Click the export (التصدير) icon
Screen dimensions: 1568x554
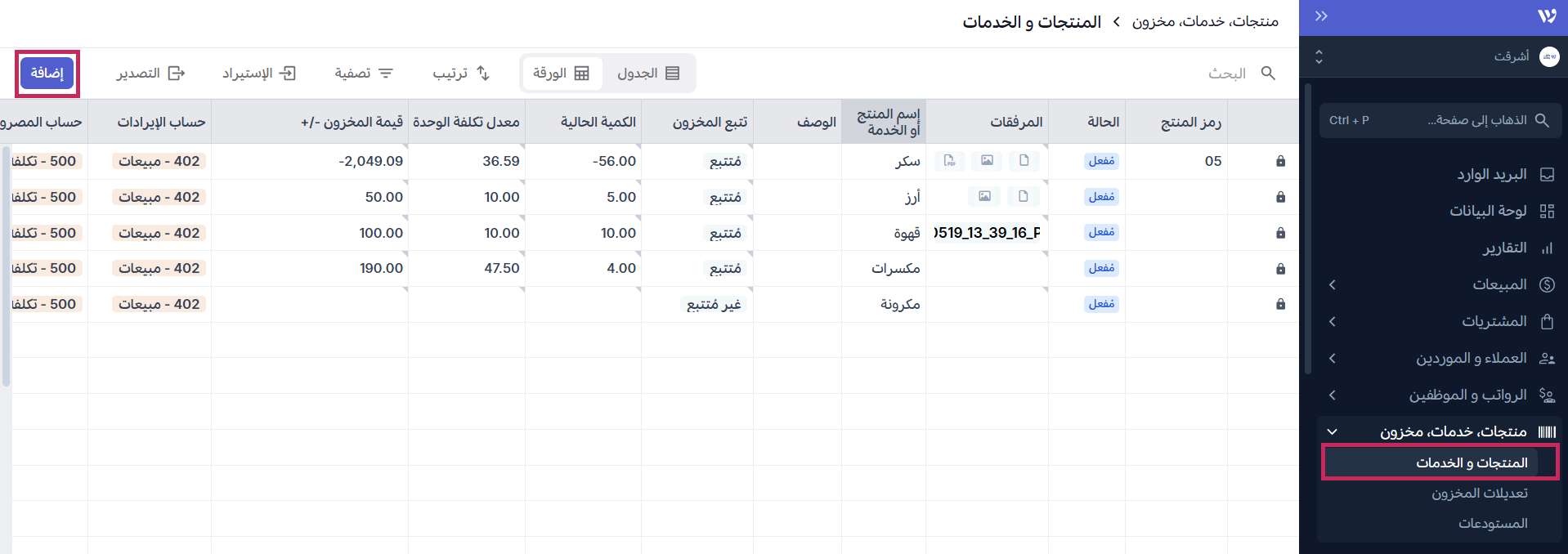click(177, 74)
